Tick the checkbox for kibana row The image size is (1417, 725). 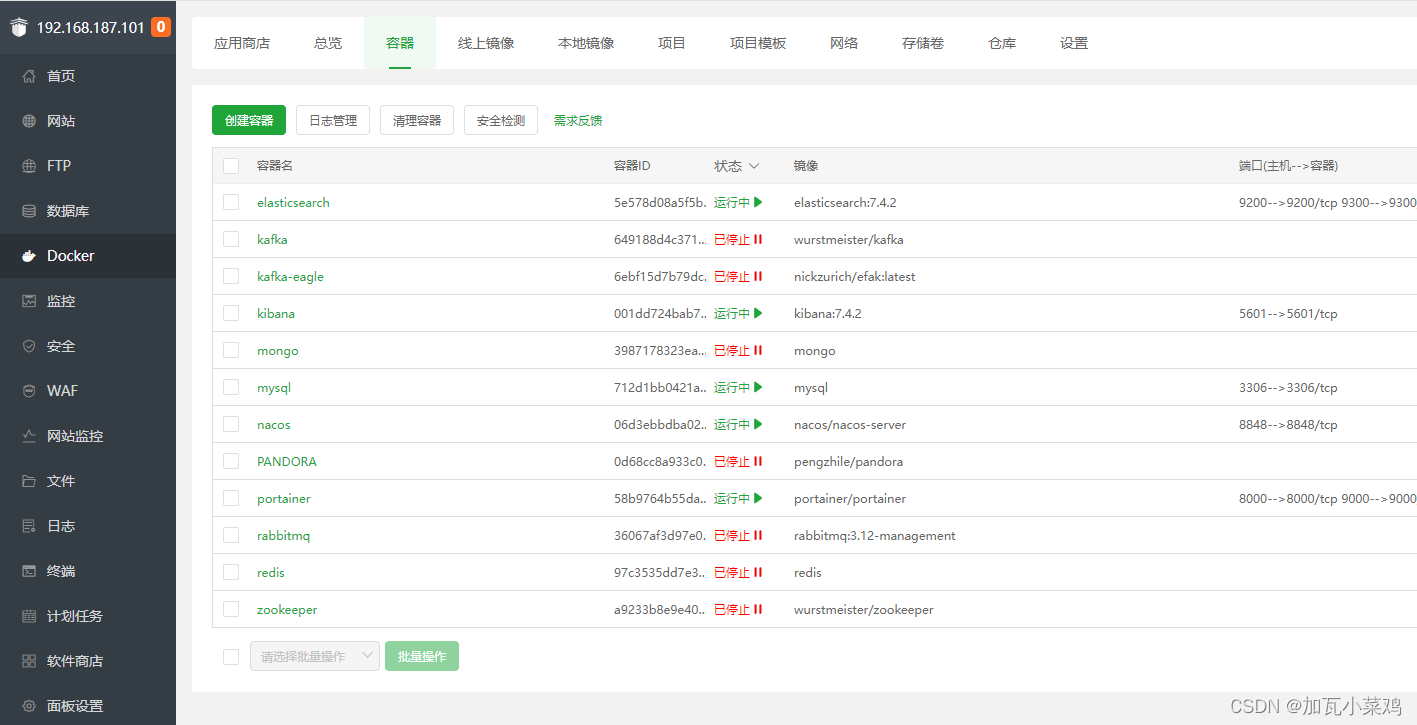pos(231,313)
